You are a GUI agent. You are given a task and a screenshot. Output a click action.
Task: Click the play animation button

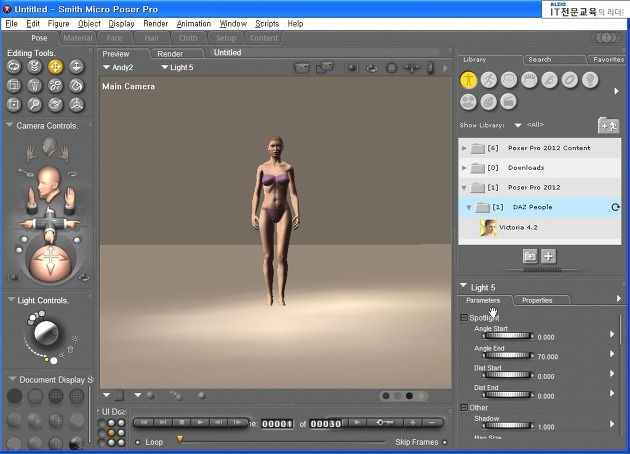(x=200, y=422)
